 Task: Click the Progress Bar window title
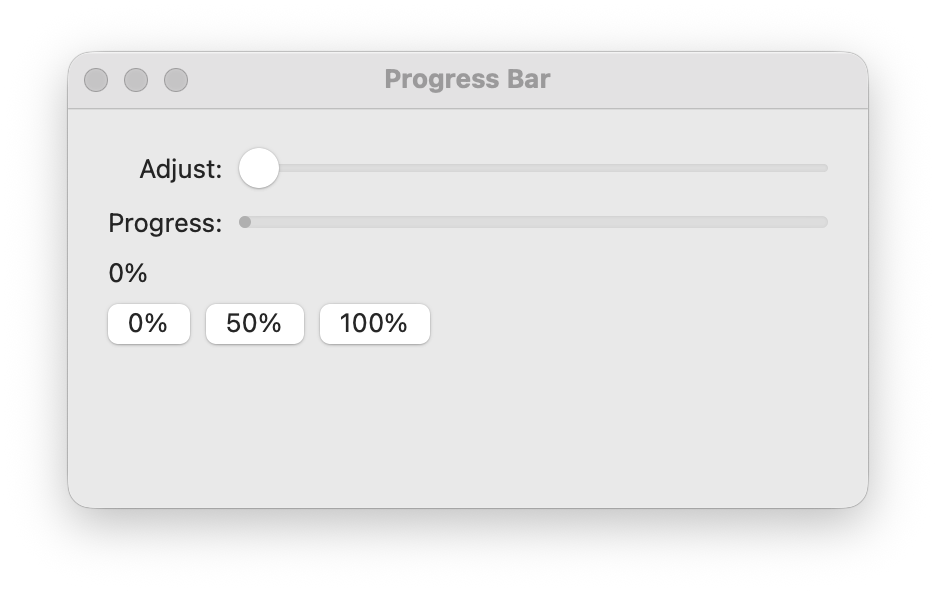467,79
